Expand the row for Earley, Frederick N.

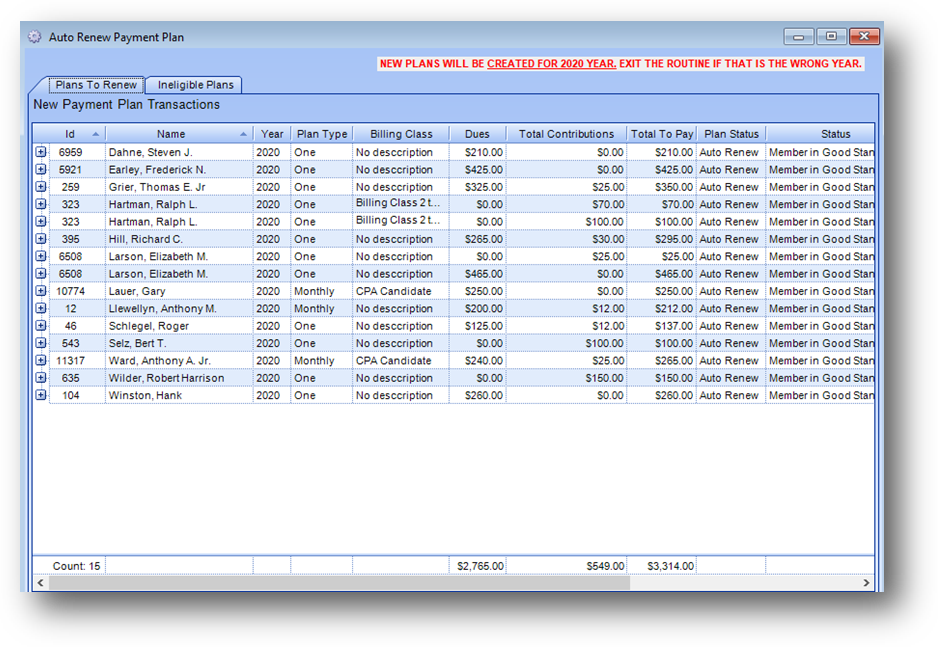pyautogui.click(x=41, y=169)
